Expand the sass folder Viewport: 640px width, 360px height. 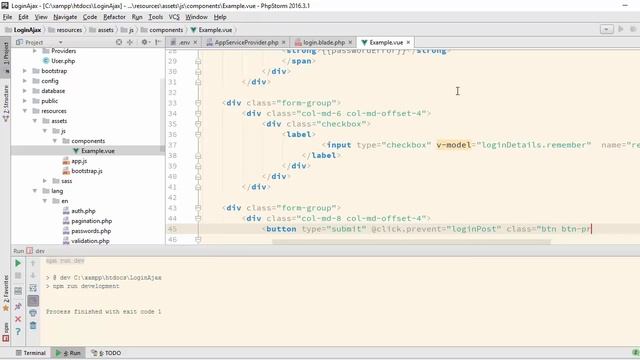click(x=45, y=181)
